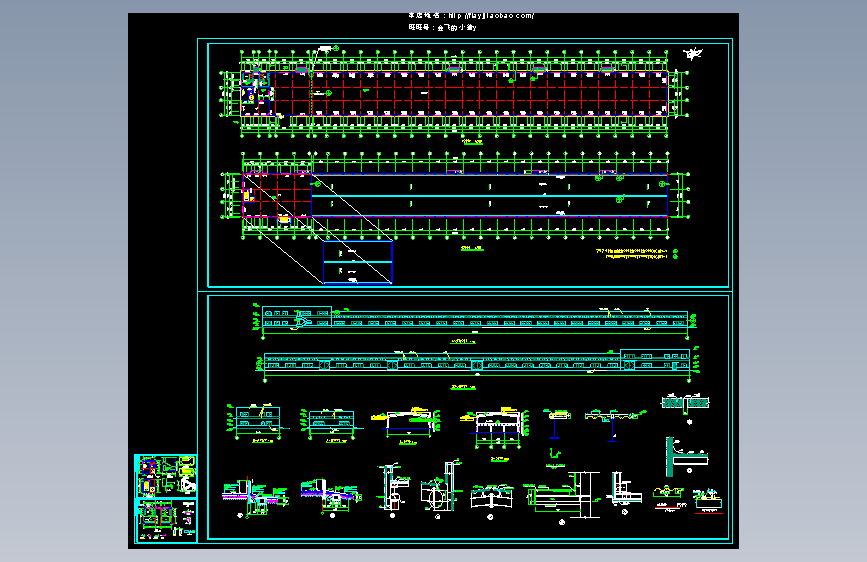867x562 pixels.
Task: Select the four-bay cross-section drawing
Action: pos(495,427)
